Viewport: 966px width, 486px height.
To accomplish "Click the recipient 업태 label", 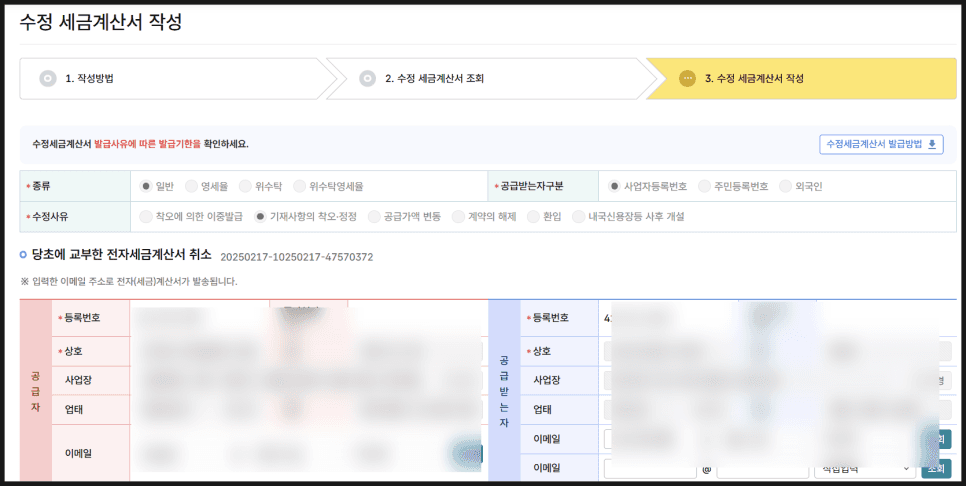I will [542, 410].
